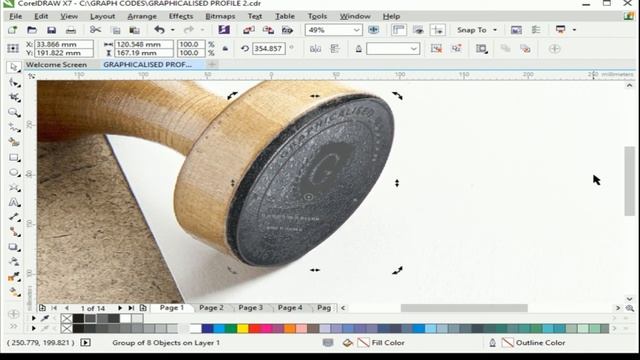Select the Connector tool in the toolbox
Viewport: 640px width, 360px height.
pyautogui.click(x=14, y=232)
